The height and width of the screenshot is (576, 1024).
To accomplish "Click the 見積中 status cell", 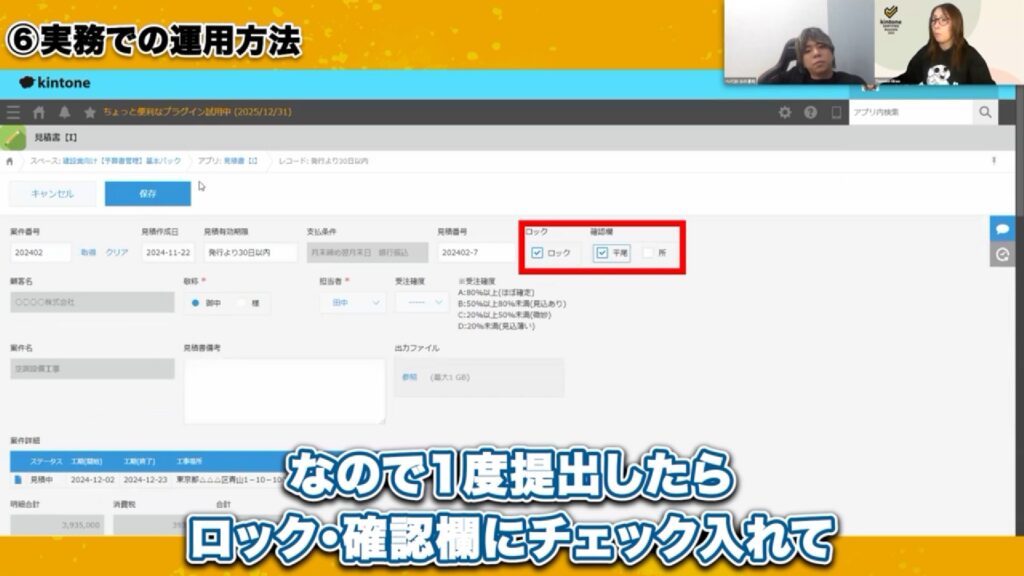I will point(42,480).
